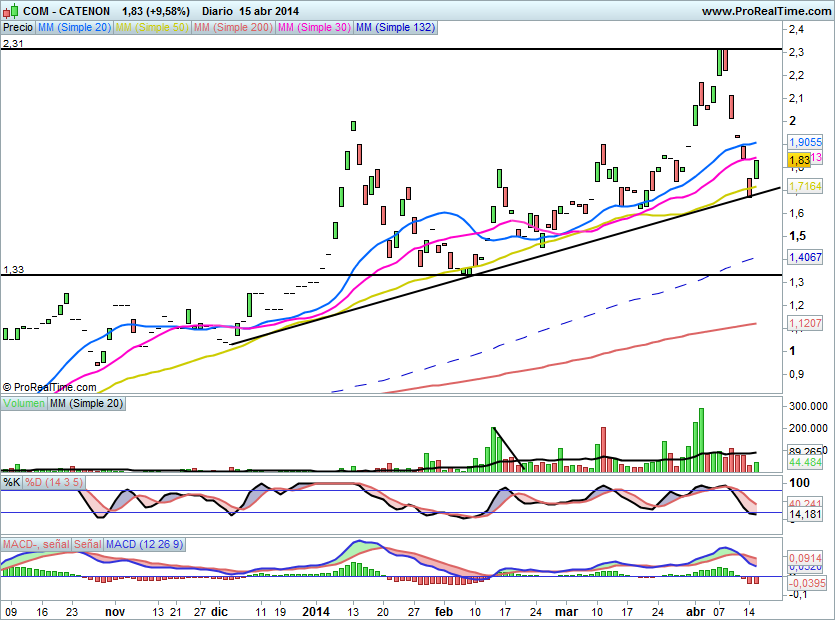The width and height of the screenshot is (835, 620).
Task: Select the MM (Simple 20) price average label
Action: [74, 28]
